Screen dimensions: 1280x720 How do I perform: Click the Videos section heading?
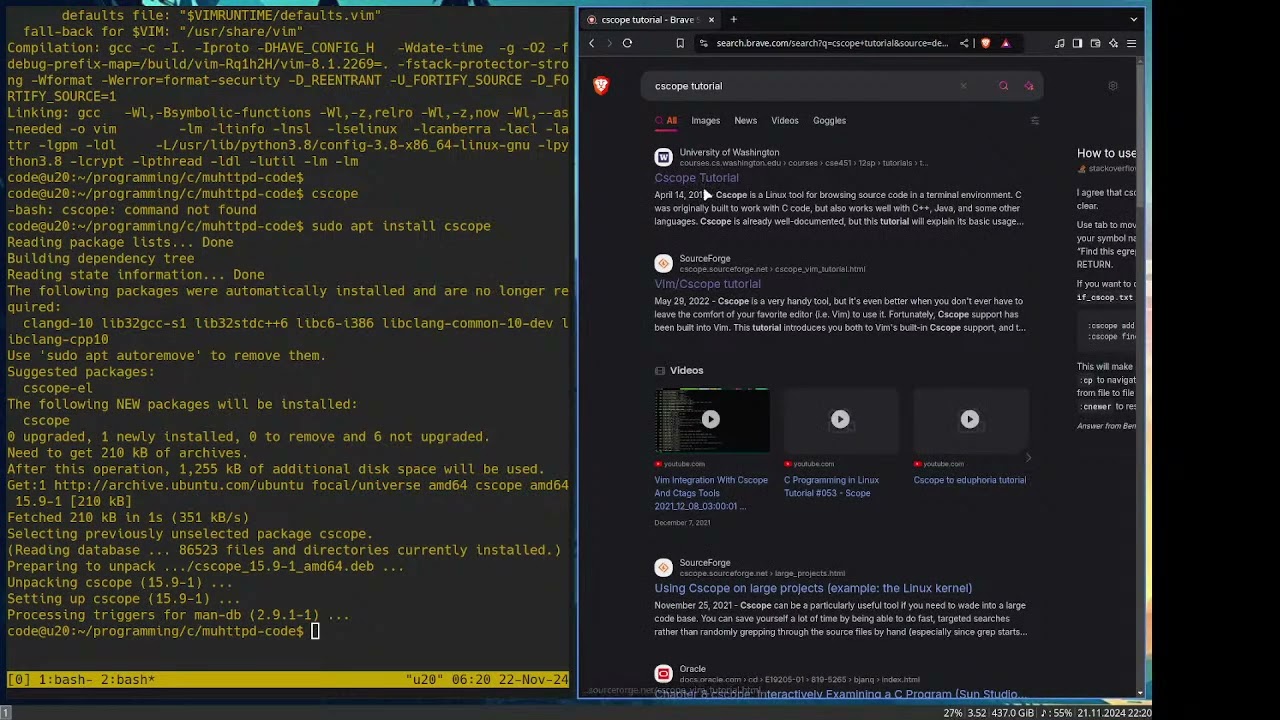(686, 370)
